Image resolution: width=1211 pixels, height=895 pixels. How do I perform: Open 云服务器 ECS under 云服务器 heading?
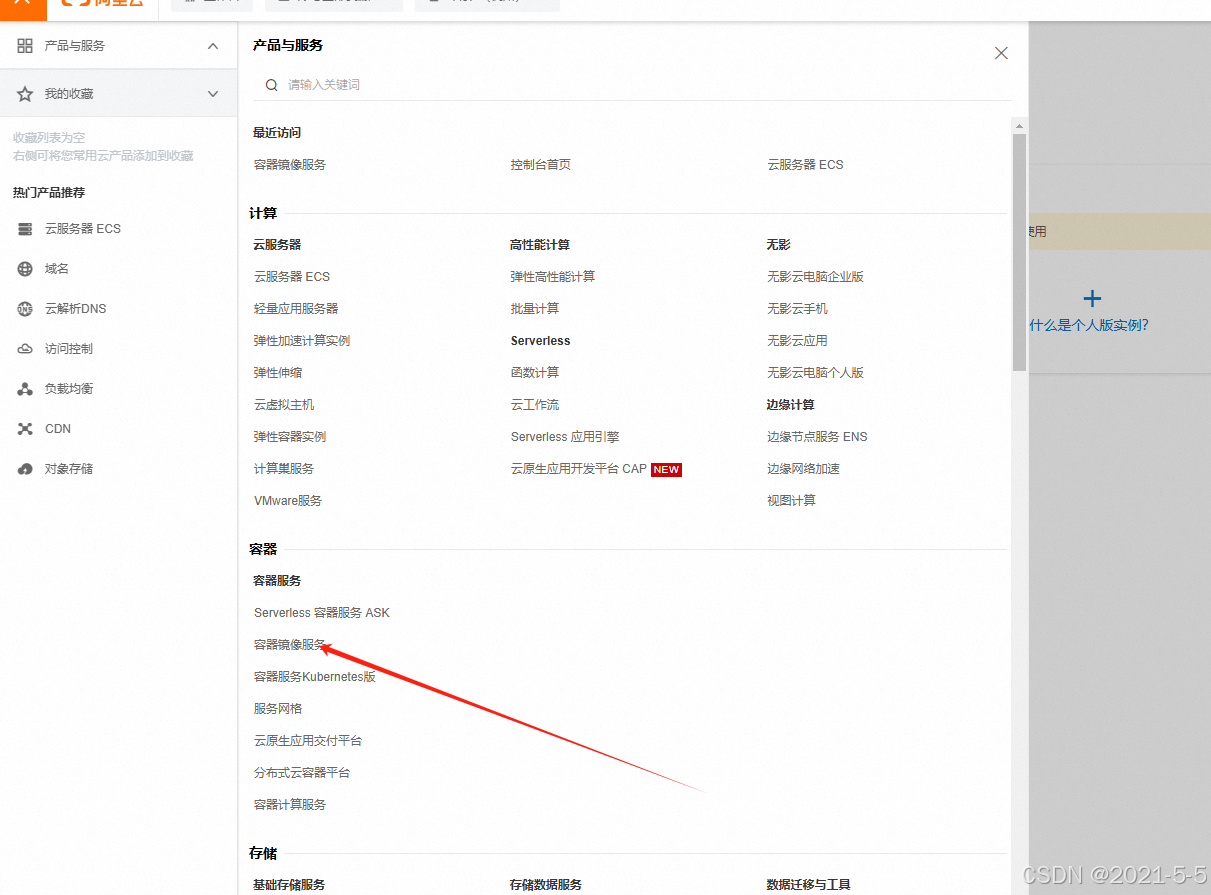pyautogui.click(x=292, y=277)
